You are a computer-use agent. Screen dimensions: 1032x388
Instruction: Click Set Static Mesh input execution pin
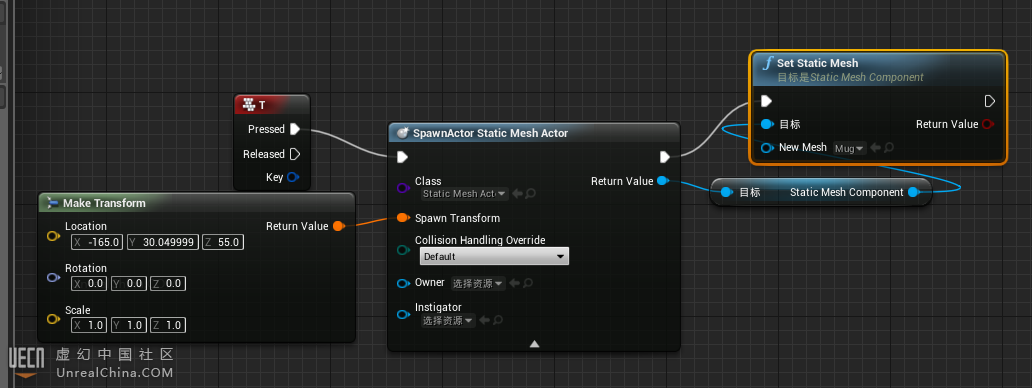point(766,101)
